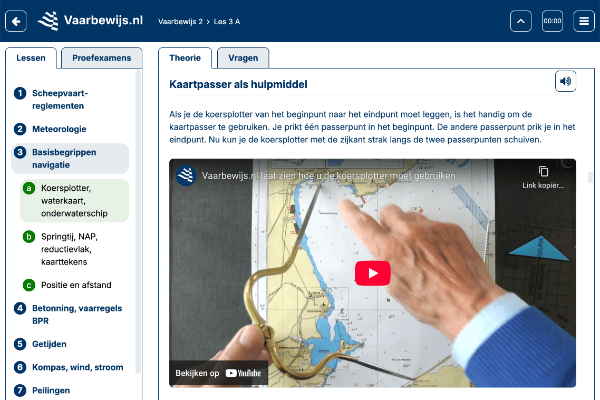Click green 'b' circle icon

click(29, 237)
